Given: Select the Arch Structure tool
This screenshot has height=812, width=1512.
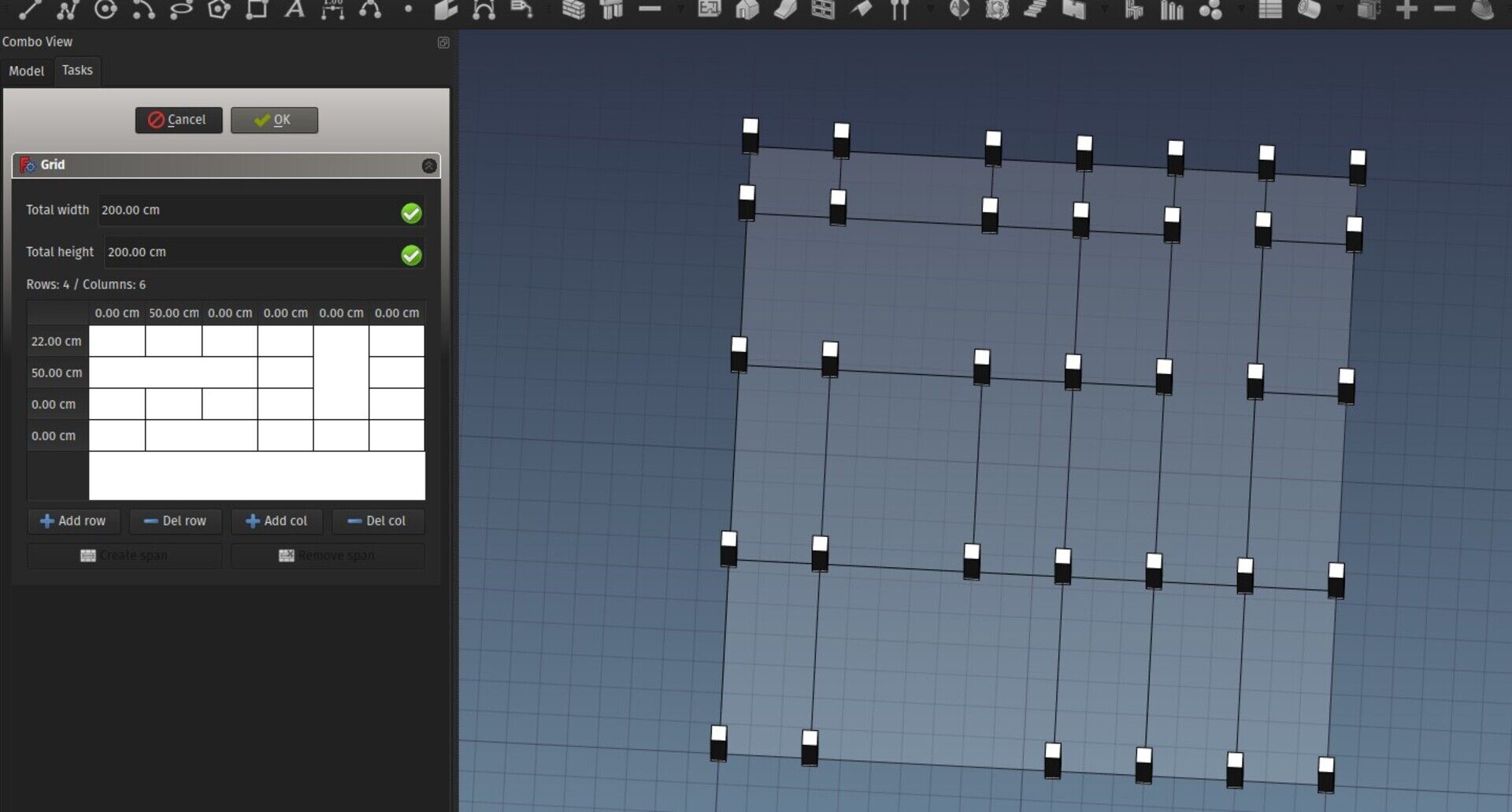Looking at the screenshot, I should 611,9.
